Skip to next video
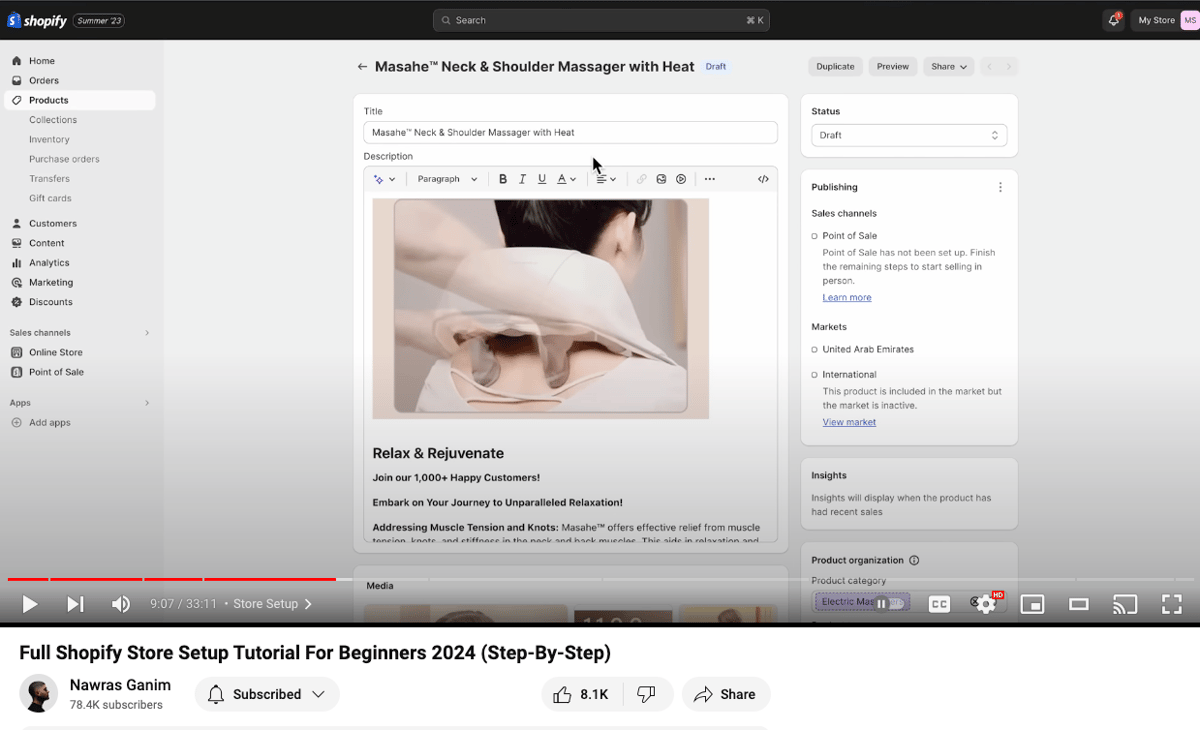 [75, 604]
